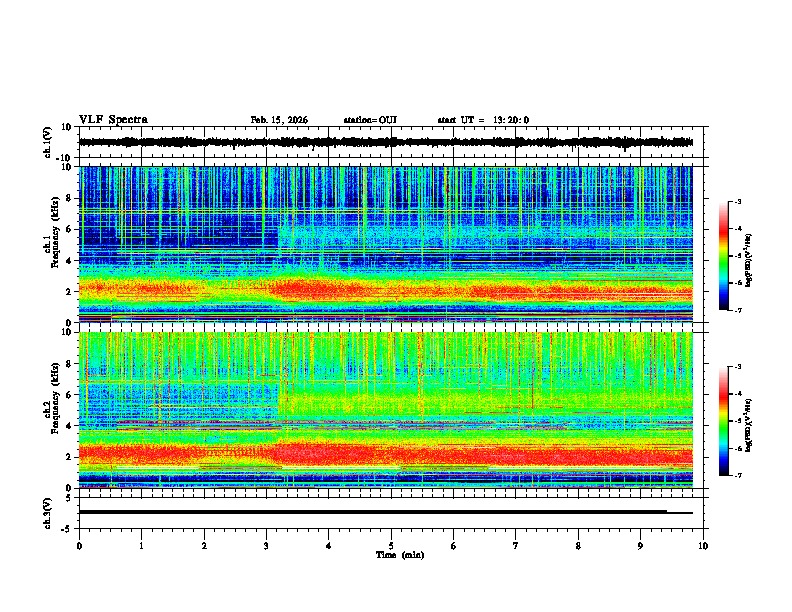Image resolution: width=792 pixels, height=612 pixels.
Task: Click time axis tick label 3
Action: [x=266, y=546]
